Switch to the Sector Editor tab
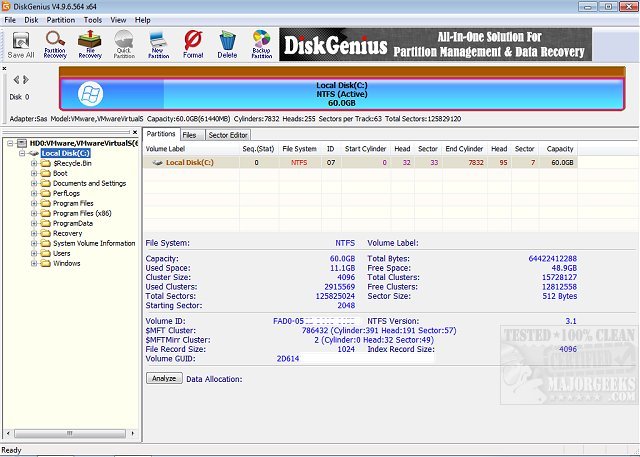This screenshot has width=640, height=457. pyautogui.click(x=228, y=134)
